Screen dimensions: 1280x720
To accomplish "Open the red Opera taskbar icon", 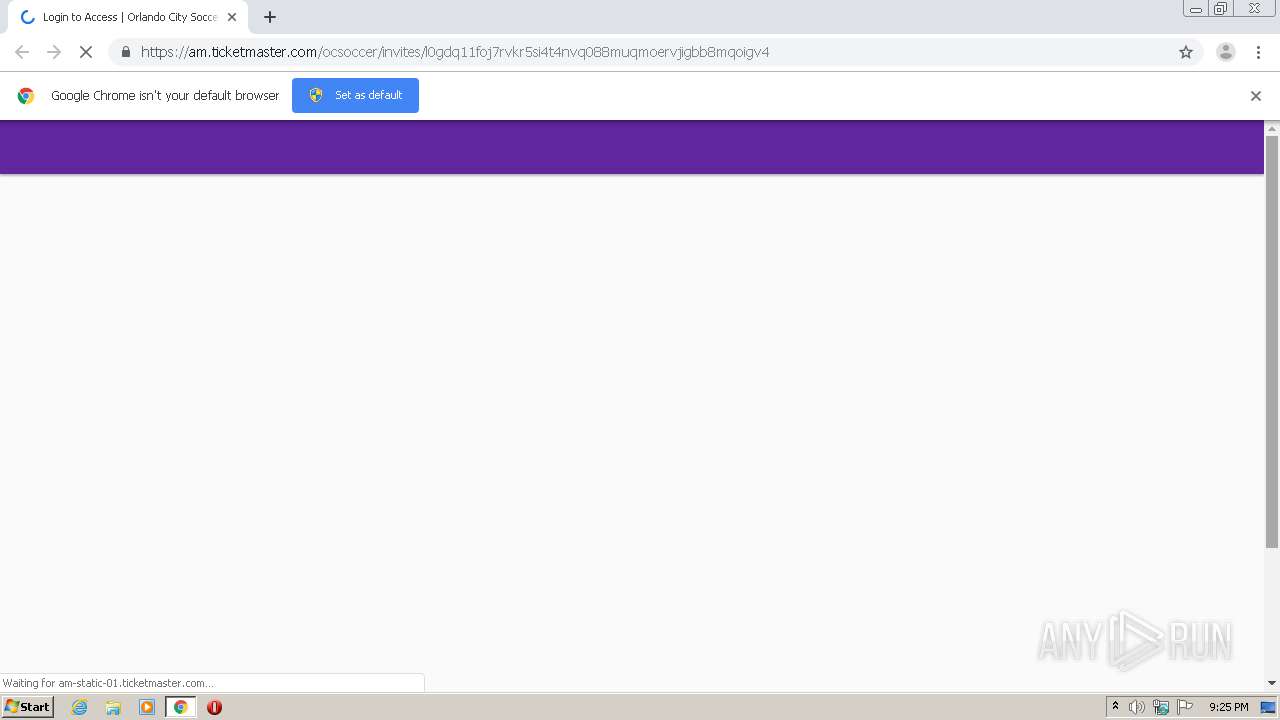I will click(214, 707).
